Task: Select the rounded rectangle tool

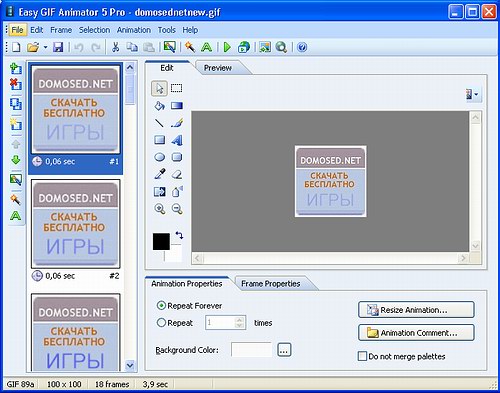Action: (x=177, y=157)
